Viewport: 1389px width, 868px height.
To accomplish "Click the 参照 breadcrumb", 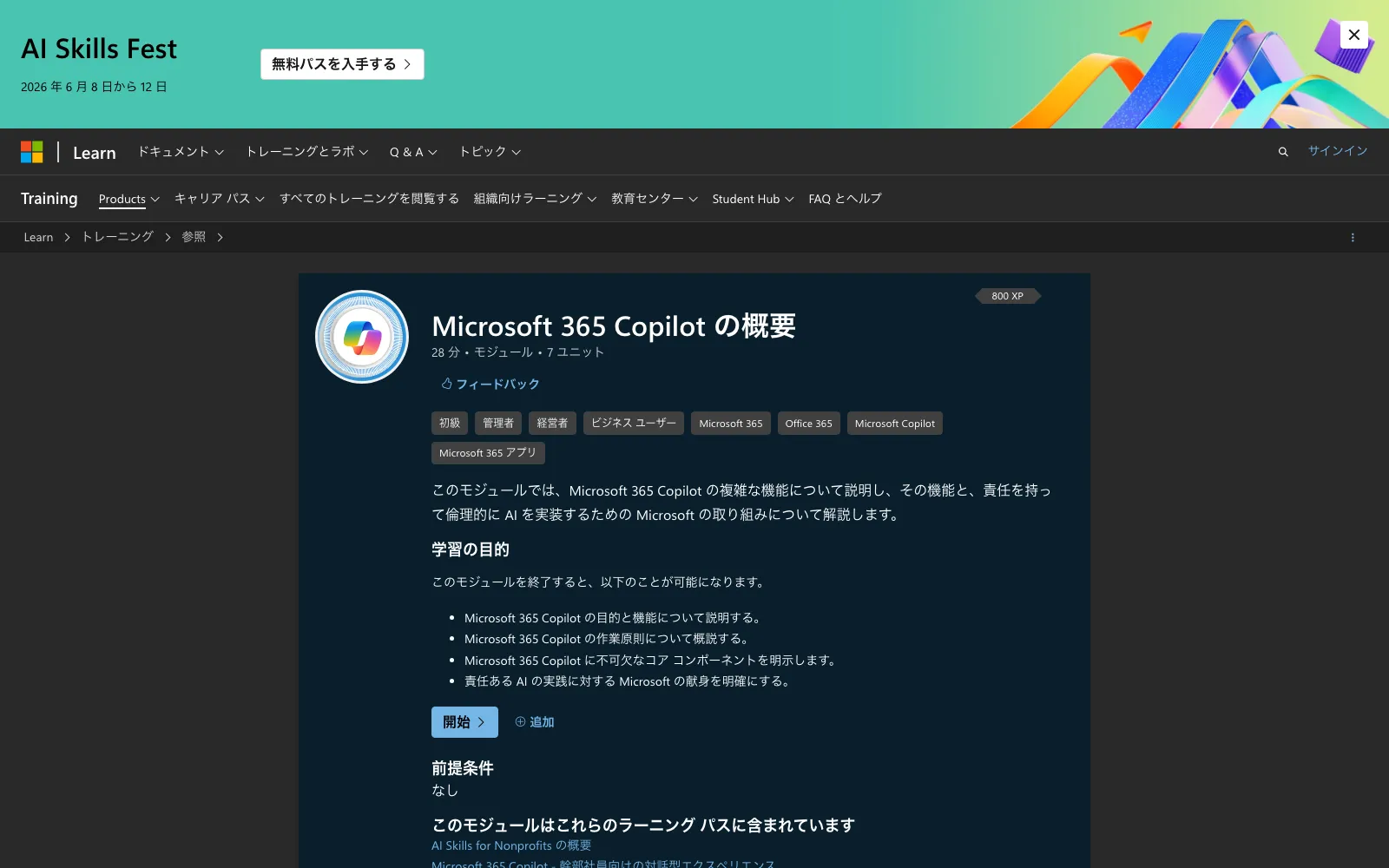I will [194, 237].
